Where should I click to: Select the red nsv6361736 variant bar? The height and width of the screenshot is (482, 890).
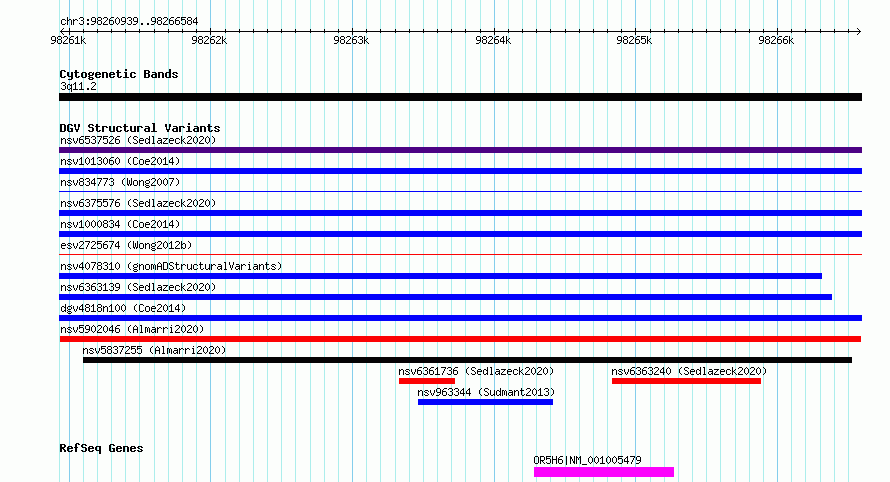tap(427, 381)
